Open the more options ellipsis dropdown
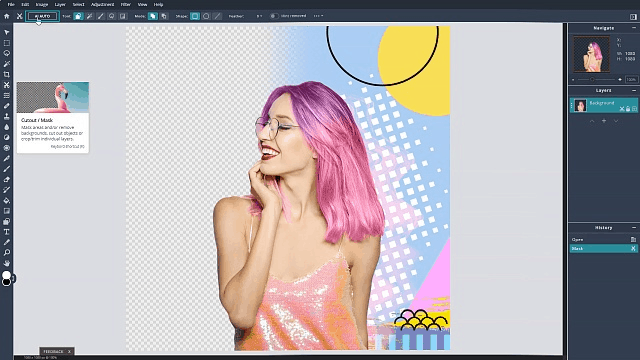This screenshot has width=640, height=360. click(x=318, y=16)
